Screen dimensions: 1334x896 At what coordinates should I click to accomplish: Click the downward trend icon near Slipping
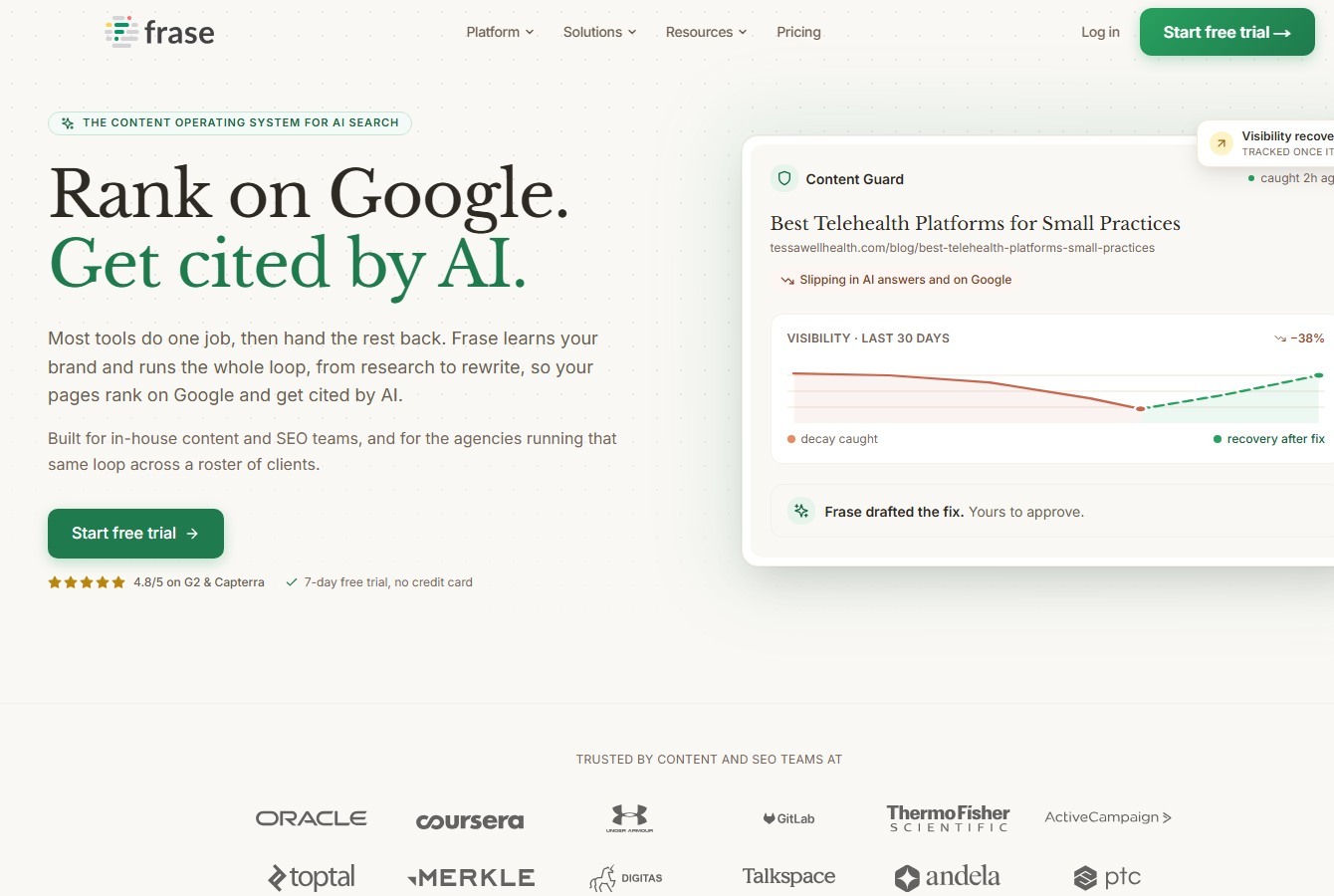coord(787,281)
